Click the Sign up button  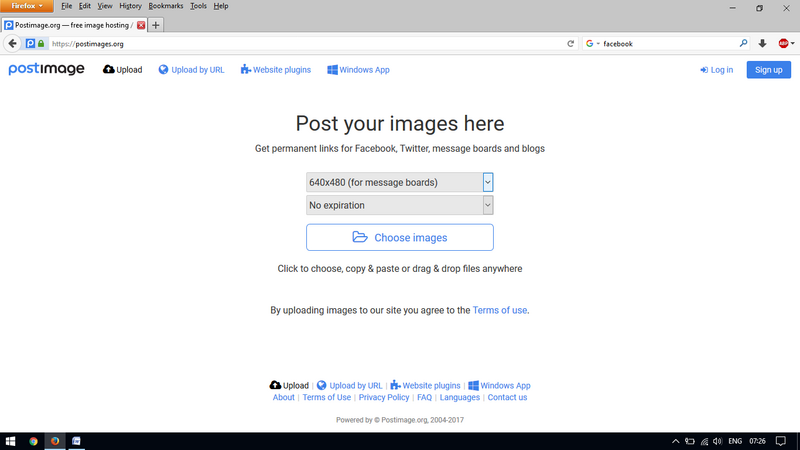[x=768, y=70]
